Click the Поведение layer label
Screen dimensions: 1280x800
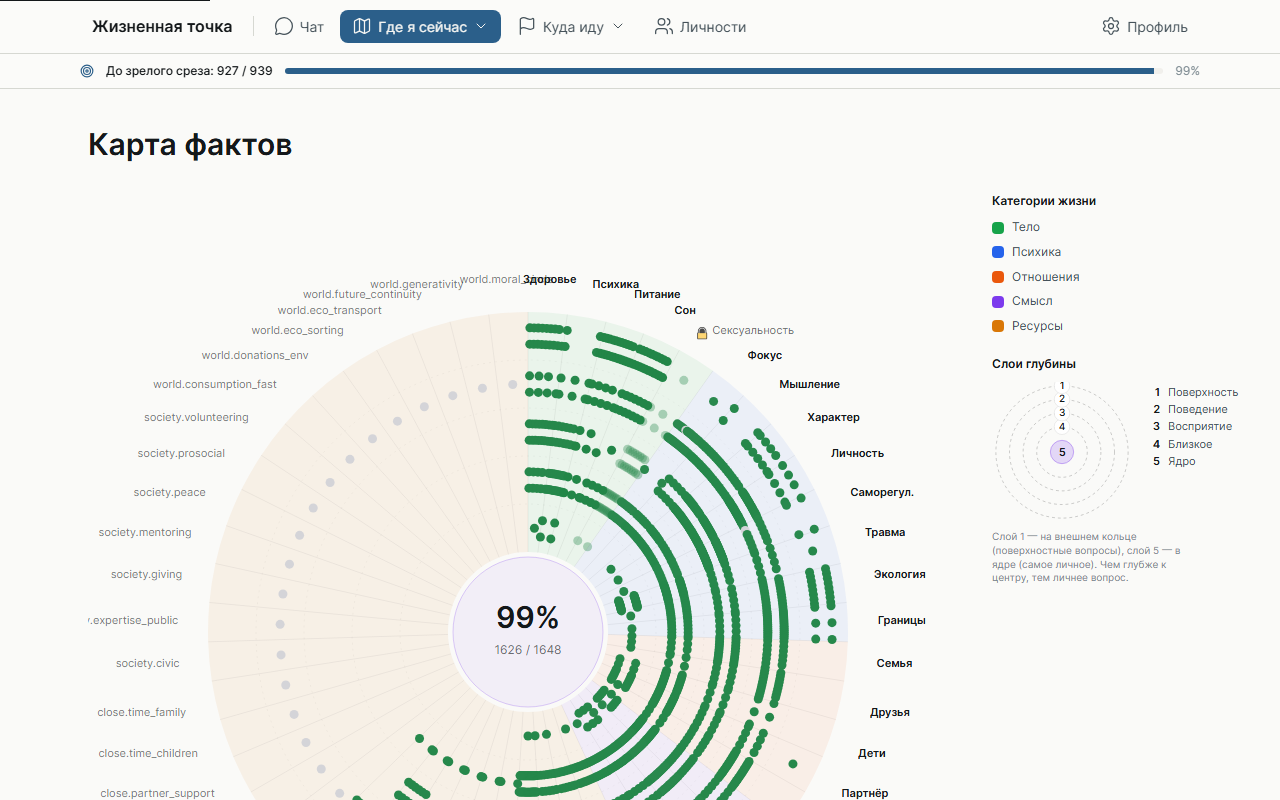[1198, 409]
